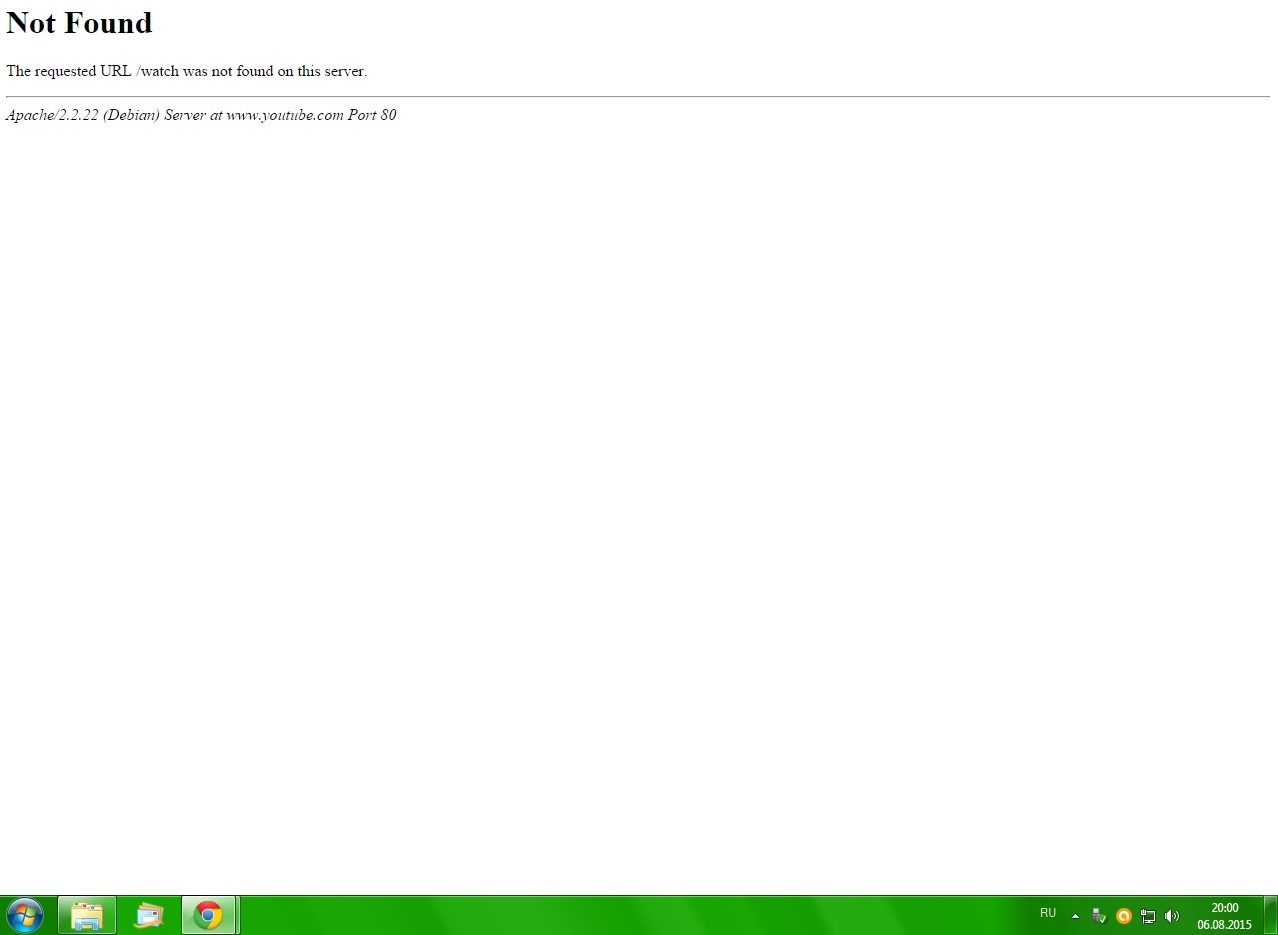Open the orange antivirus tray icon

[1123, 915]
